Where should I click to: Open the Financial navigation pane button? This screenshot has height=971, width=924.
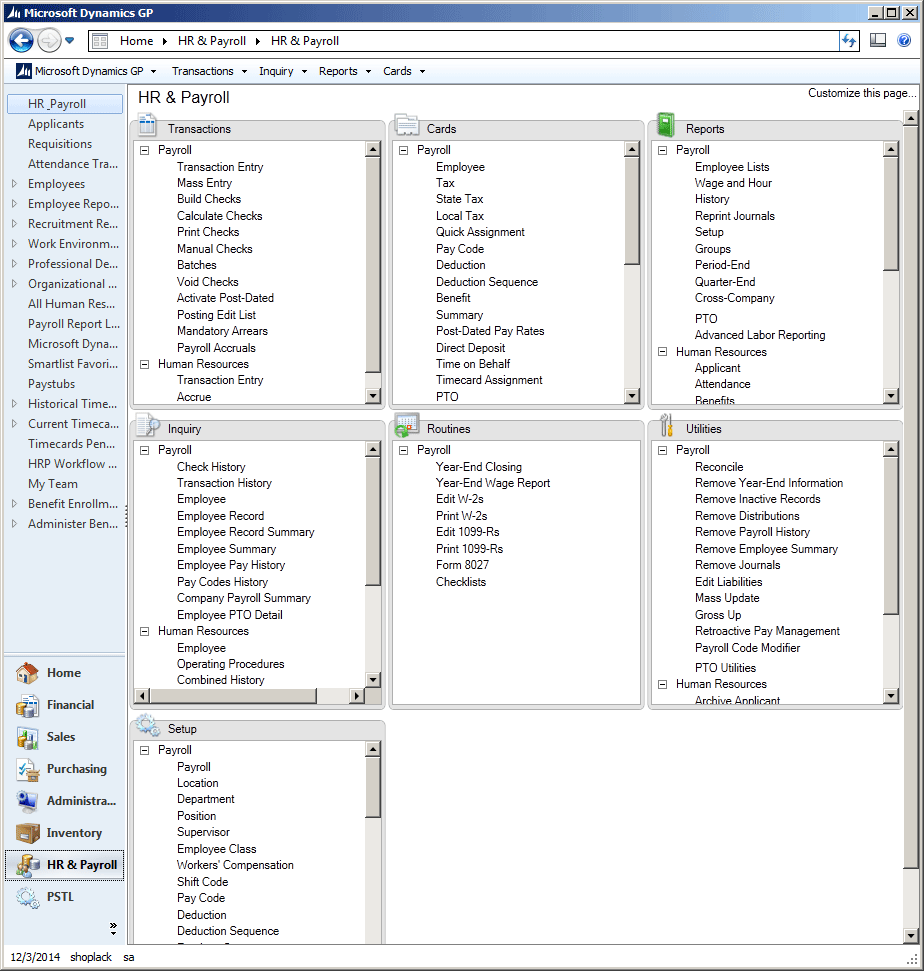[x=64, y=705]
